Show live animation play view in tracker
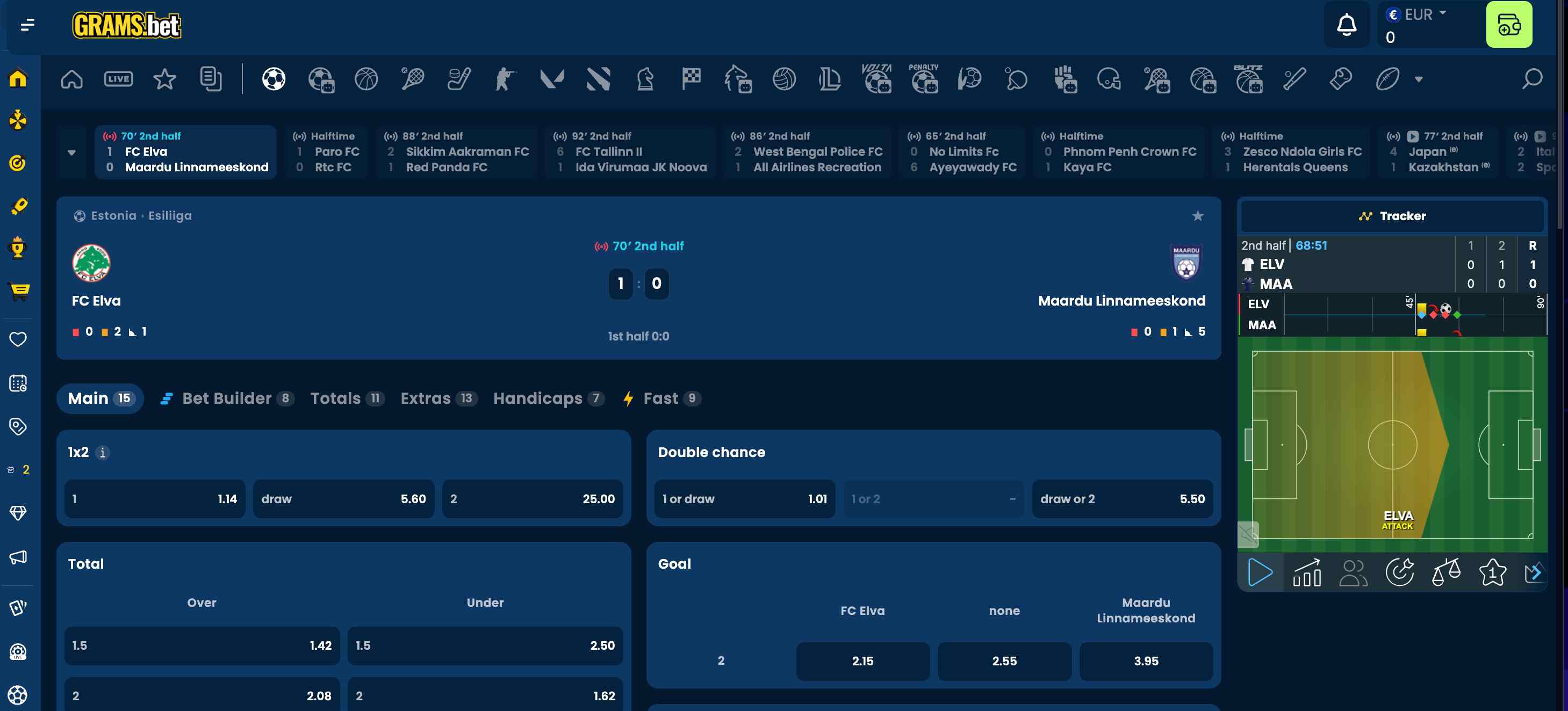Screen dimensions: 1568x711 (1260, 572)
